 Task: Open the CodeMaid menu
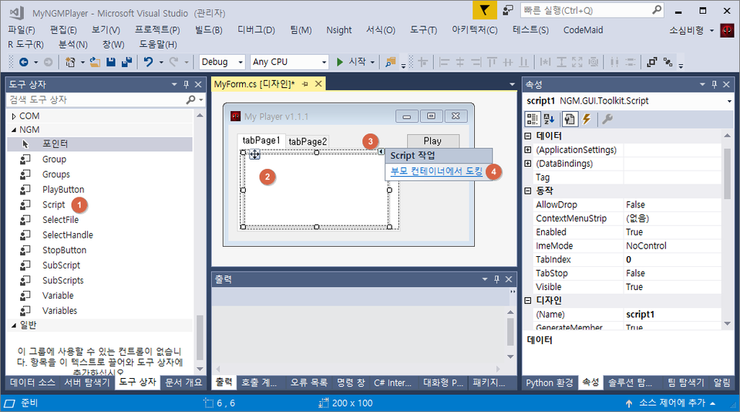[583, 30]
